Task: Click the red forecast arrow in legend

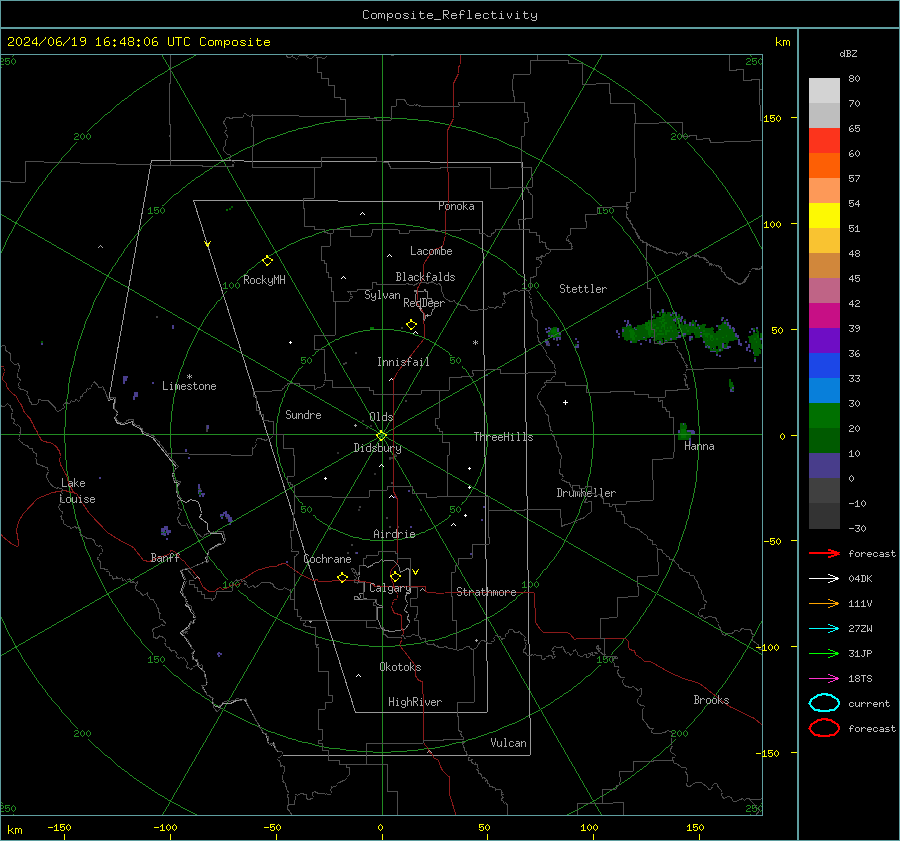Action: (x=824, y=553)
